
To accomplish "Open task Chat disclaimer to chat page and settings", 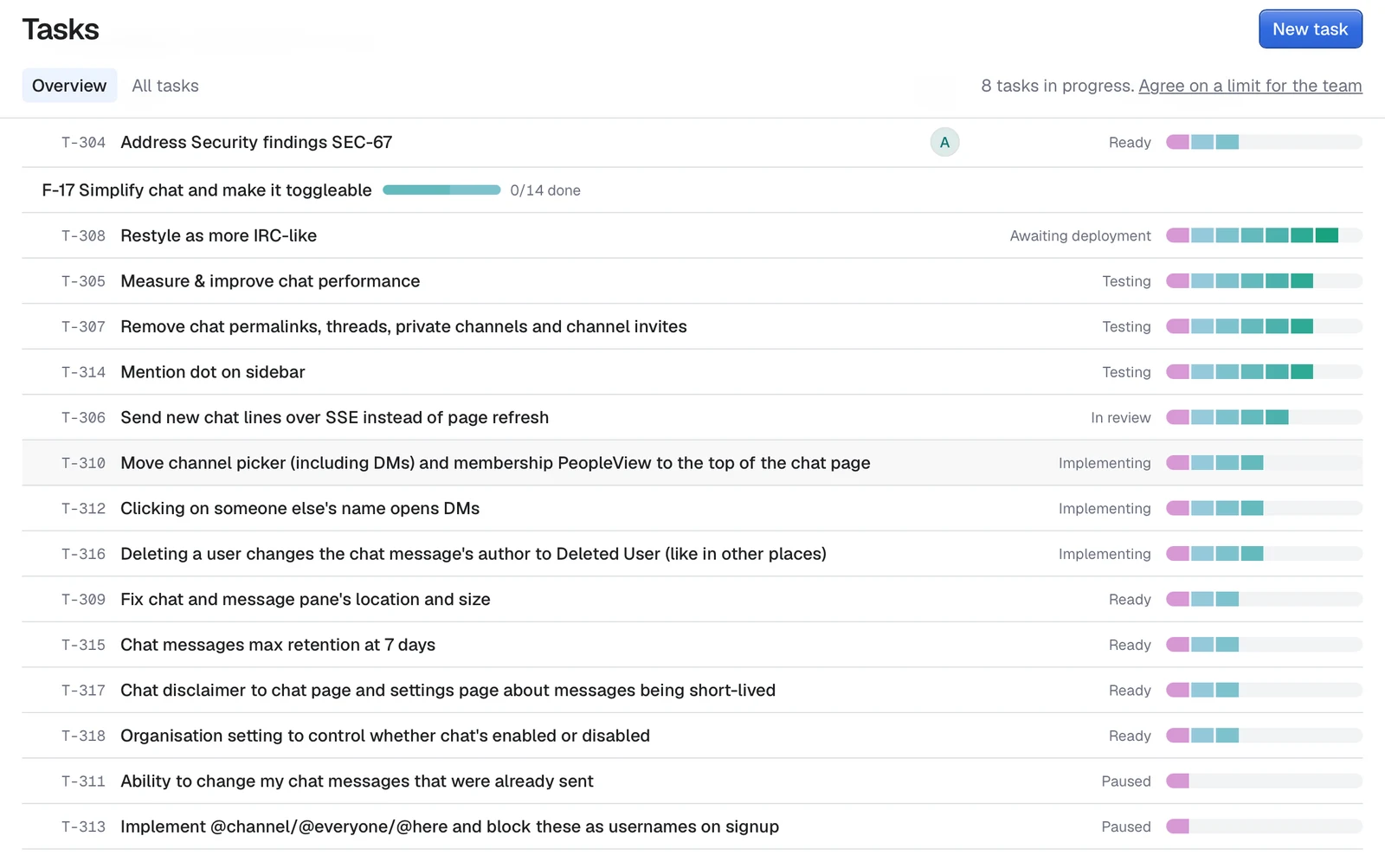I will 448,690.
